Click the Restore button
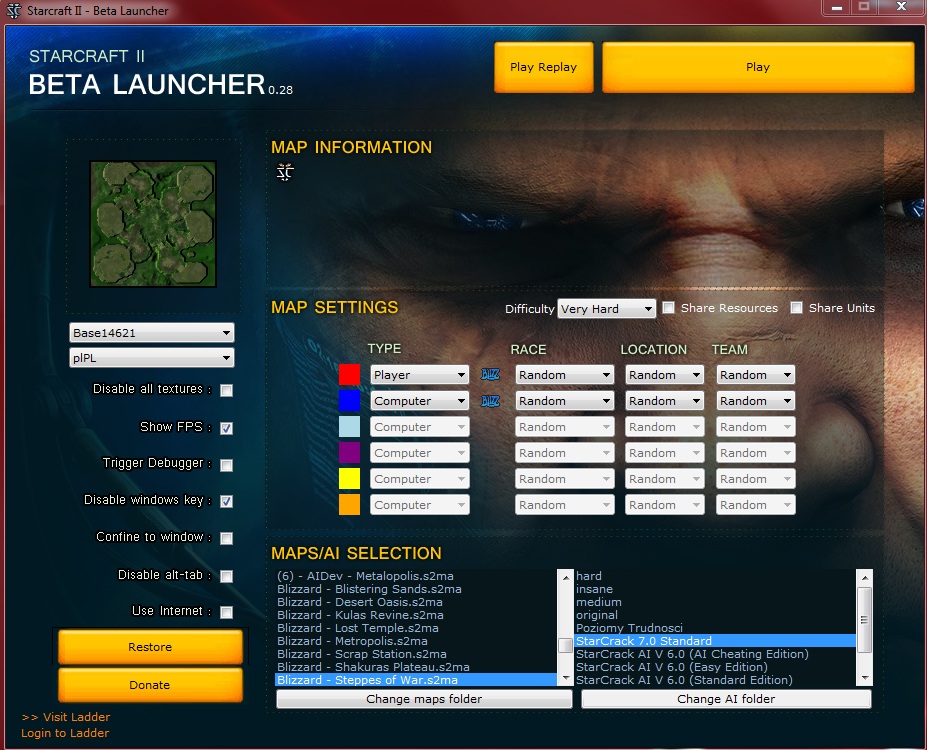Viewport: 927px width, 750px height. (x=150, y=647)
